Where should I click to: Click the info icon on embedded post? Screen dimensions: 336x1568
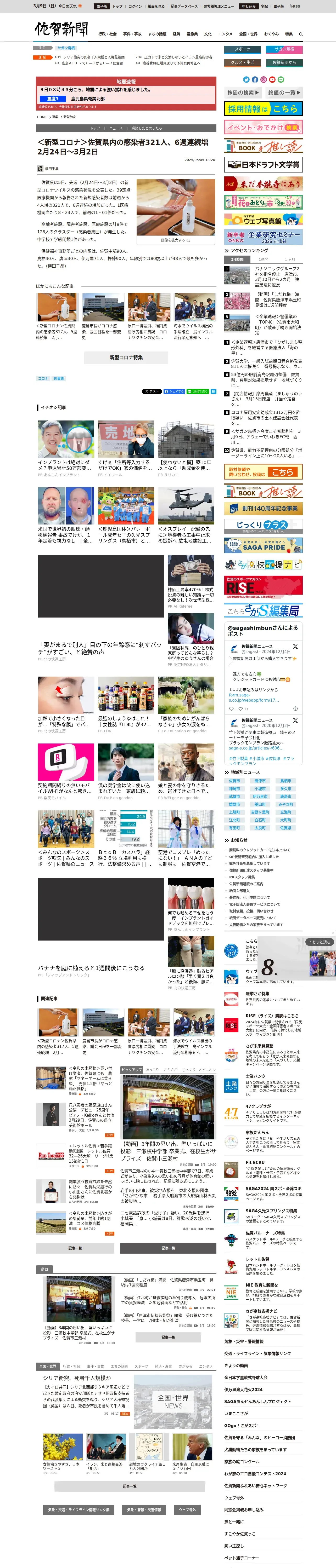click(295, 708)
